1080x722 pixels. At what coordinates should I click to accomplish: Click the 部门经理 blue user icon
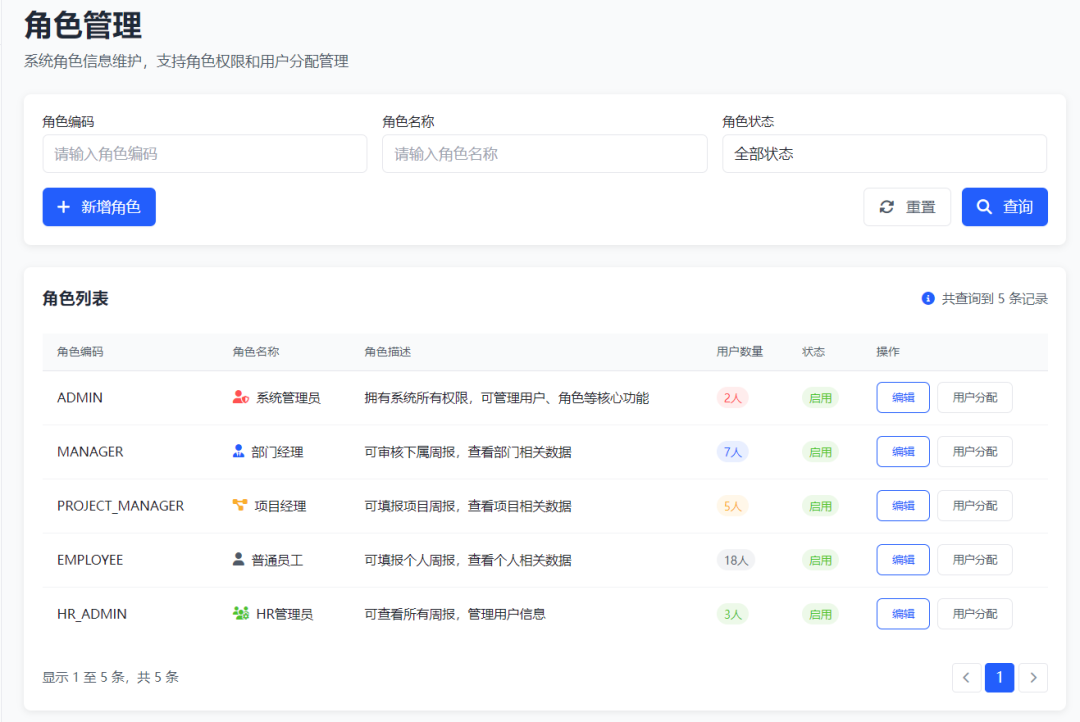pos(238,451)
